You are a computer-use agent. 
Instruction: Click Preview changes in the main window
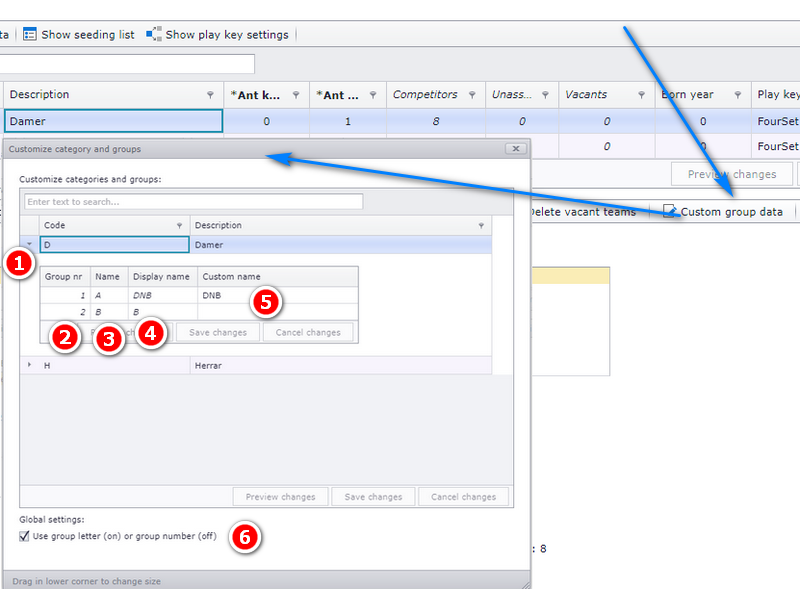[x=732, y=174]
